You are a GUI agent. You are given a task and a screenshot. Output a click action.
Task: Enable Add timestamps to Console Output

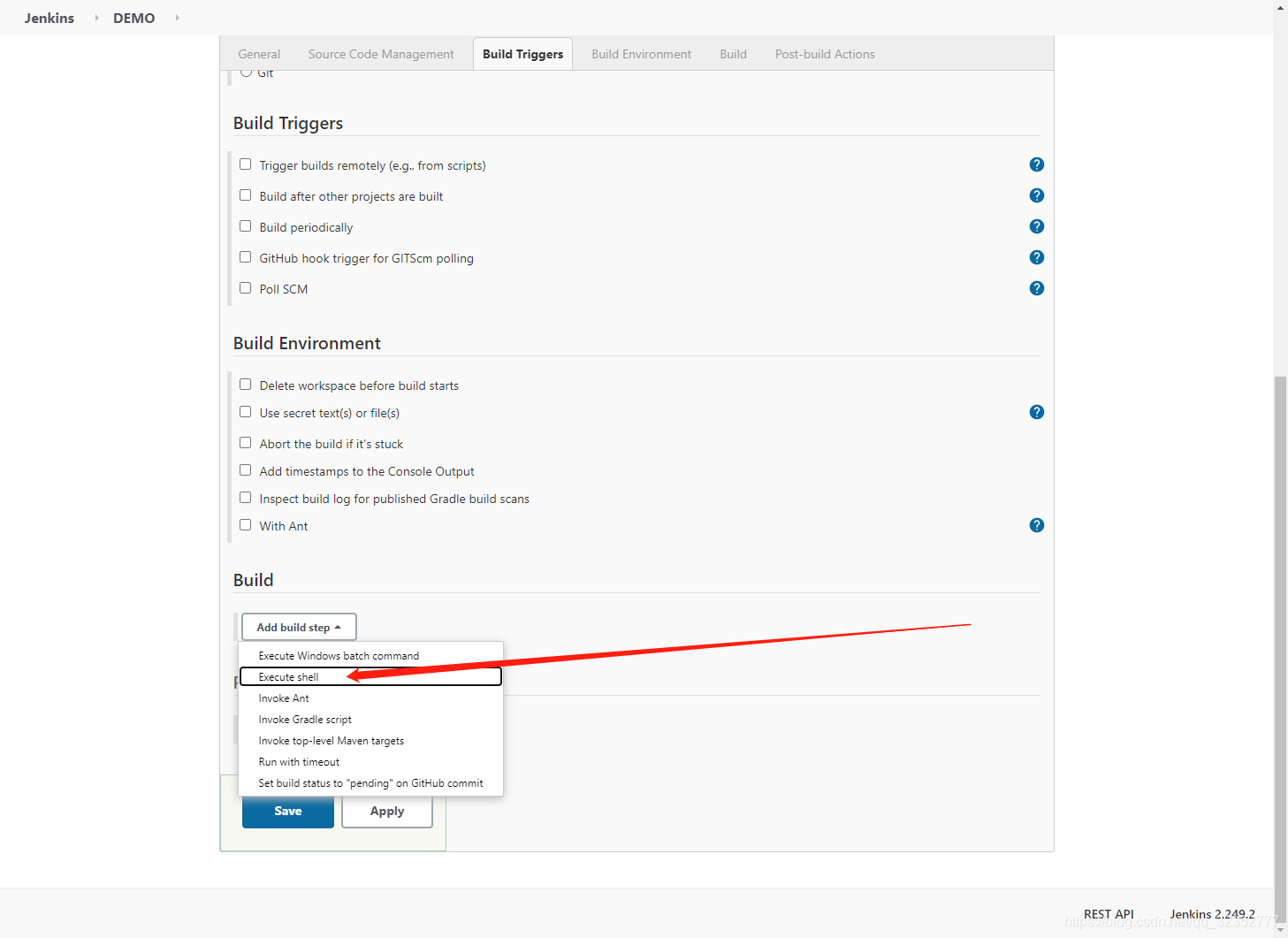246,470
